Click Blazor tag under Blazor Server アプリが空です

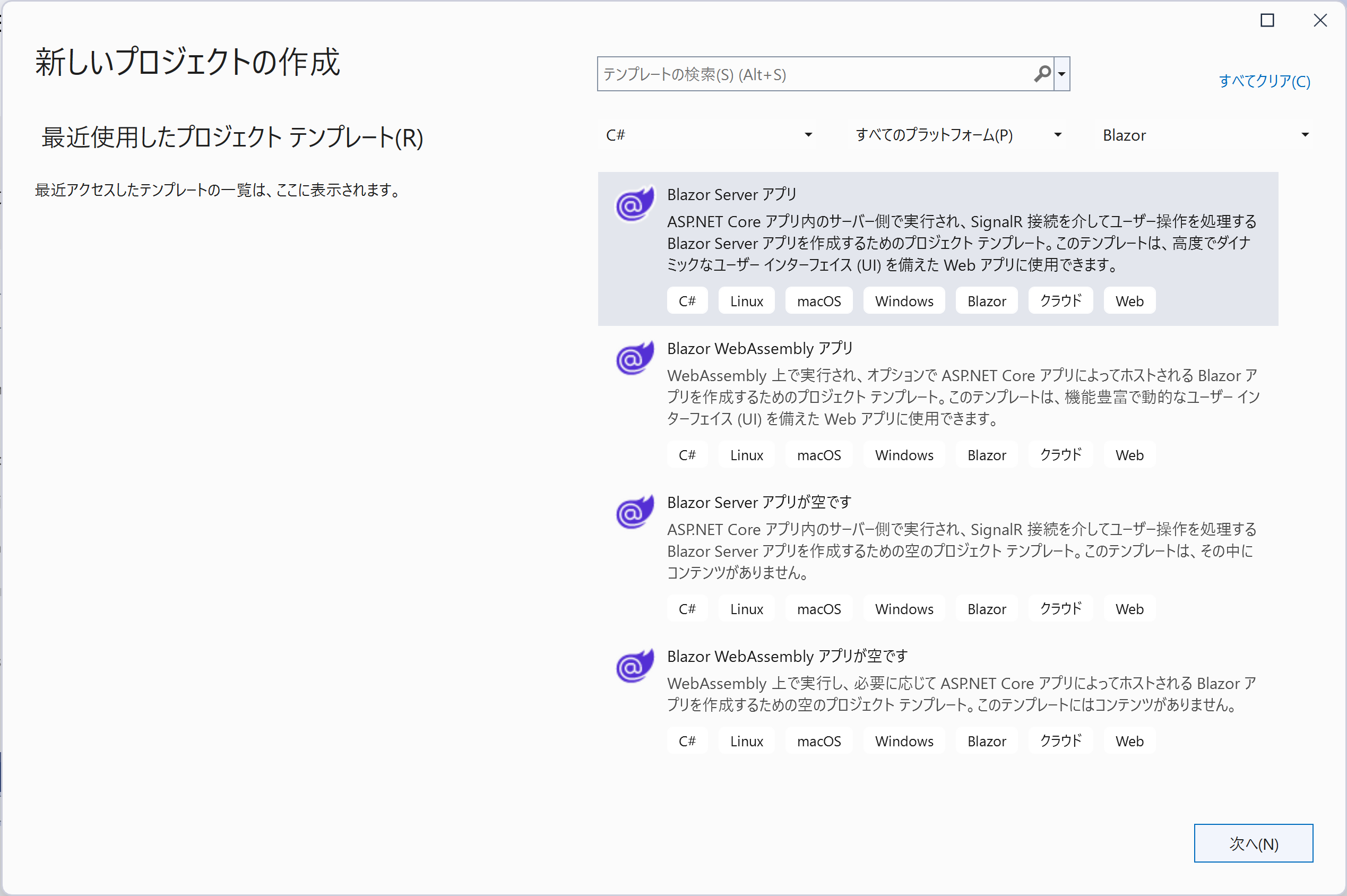[987, 609]
